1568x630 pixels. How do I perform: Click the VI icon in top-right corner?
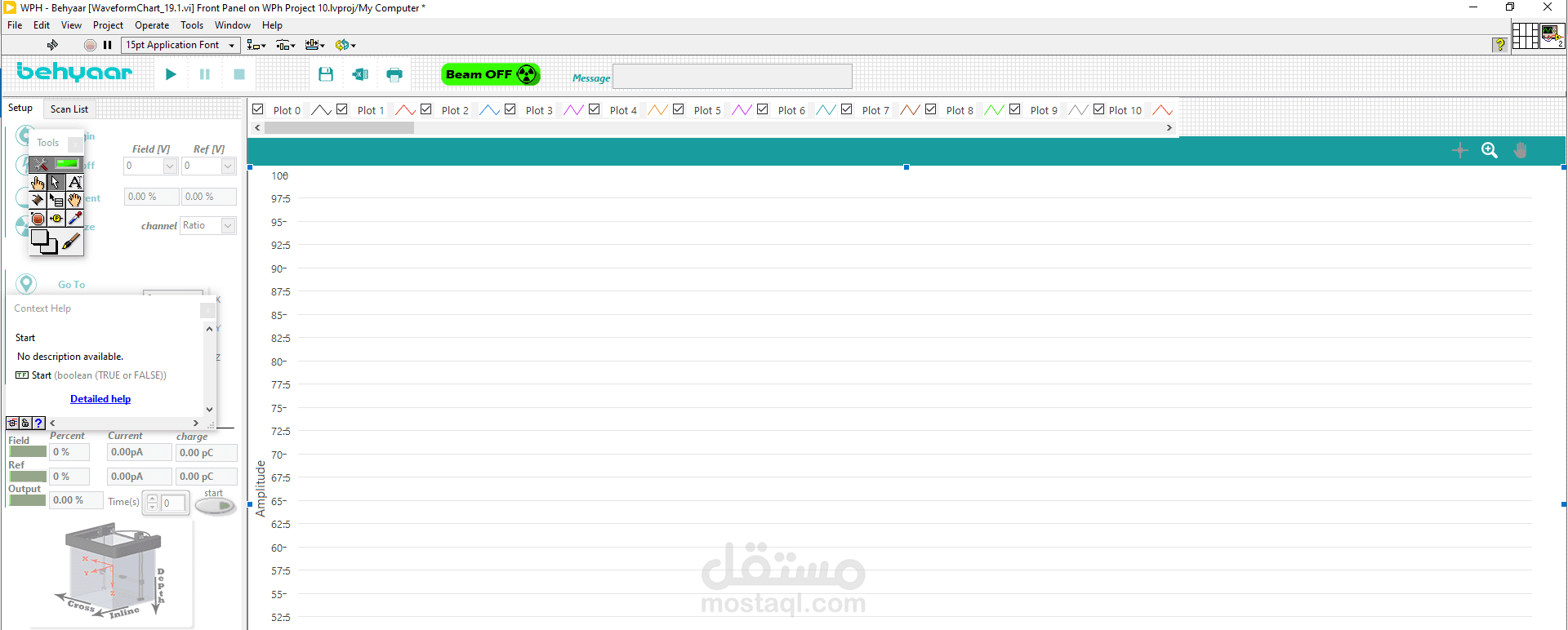click(x=1552, y=36)
